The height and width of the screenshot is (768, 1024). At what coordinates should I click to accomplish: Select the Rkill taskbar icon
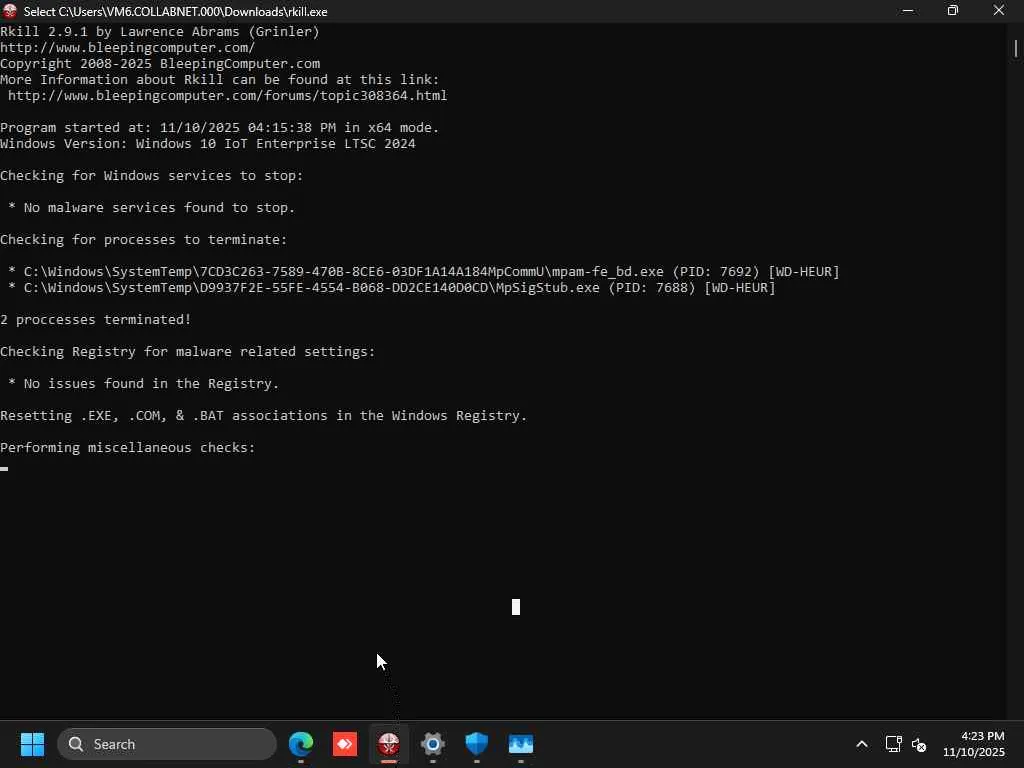[389, 744]
